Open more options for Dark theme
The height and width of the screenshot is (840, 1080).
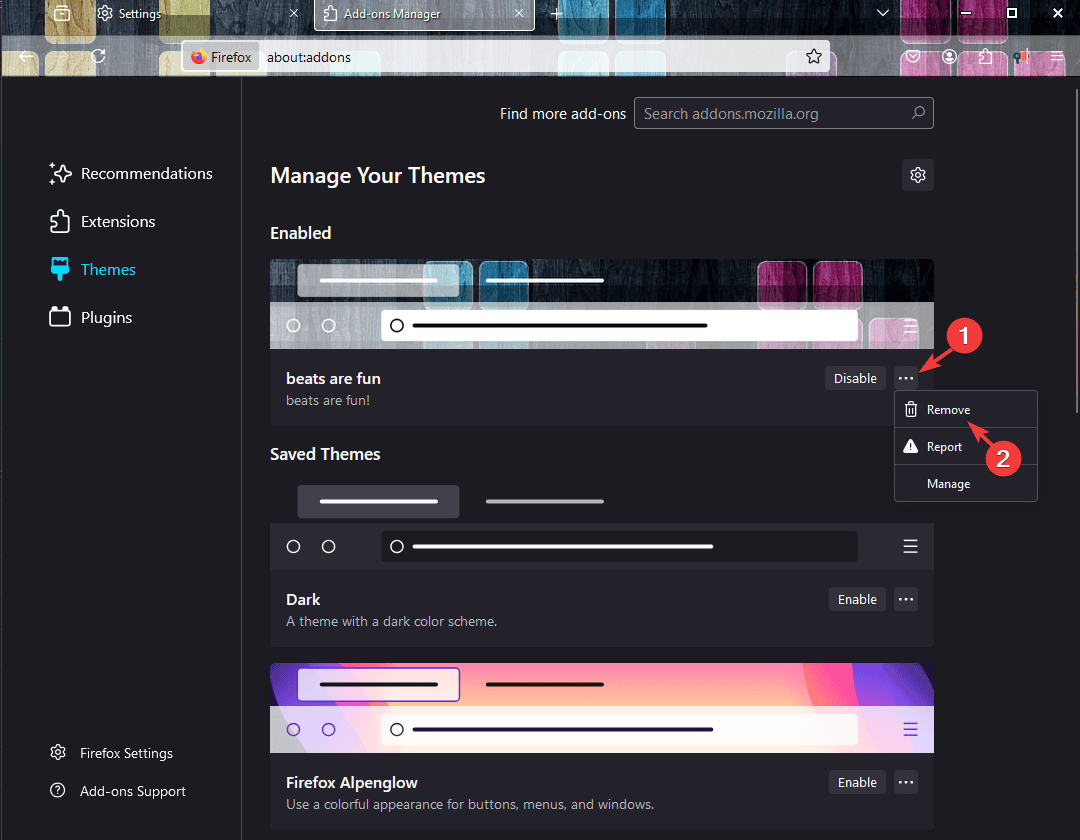tap(906, 600)
